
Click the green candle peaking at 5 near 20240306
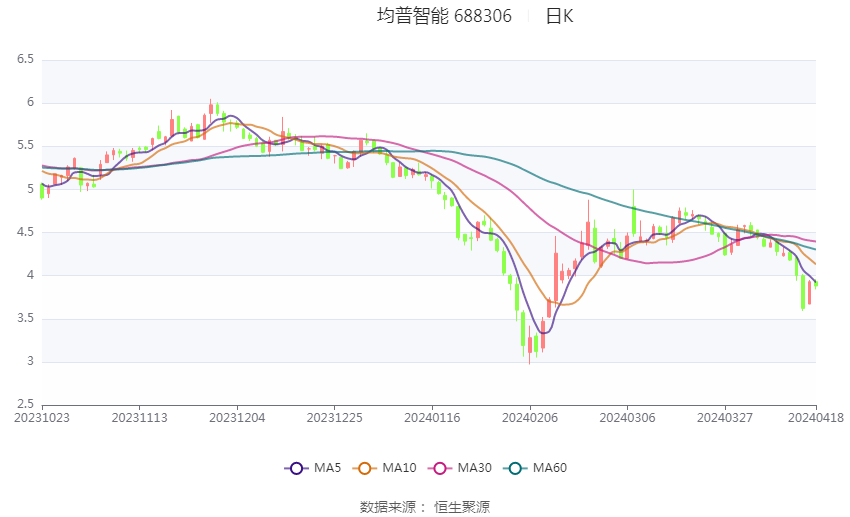634,213
